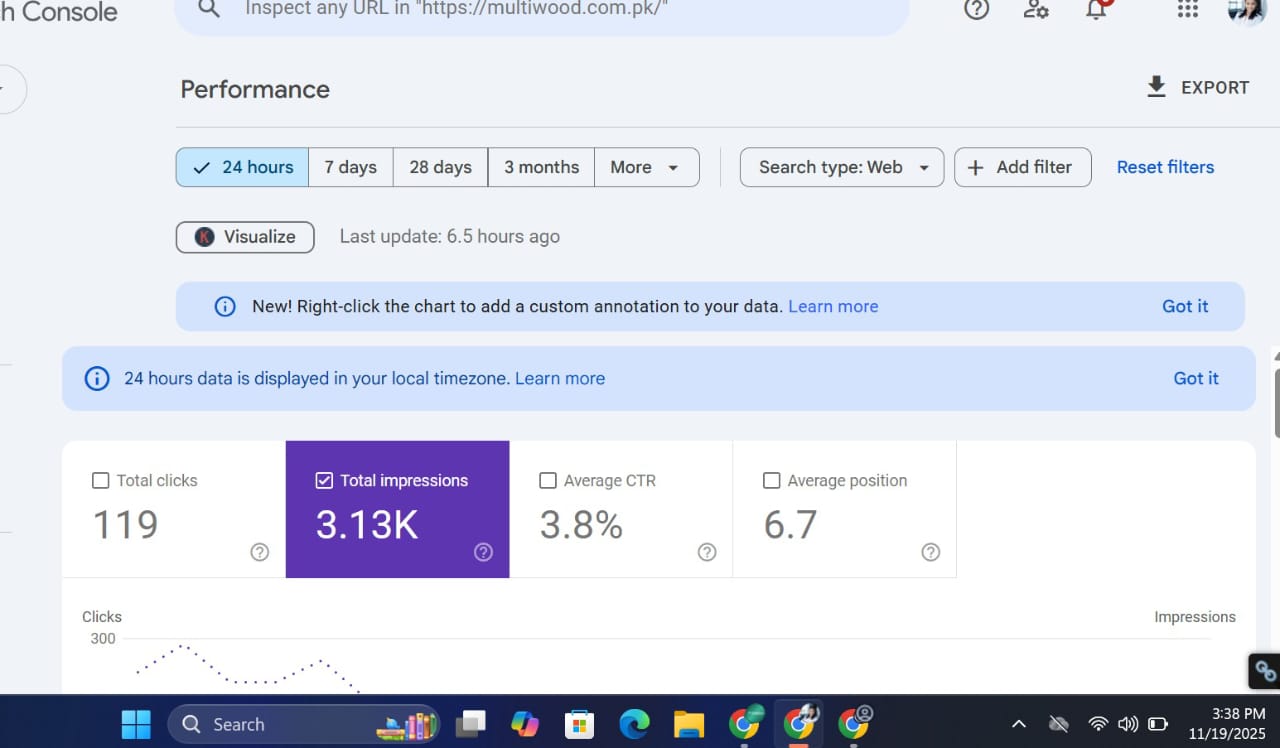
Task: Open the Help question mark icon
Action: pyautogui.click(x=976, y=9)
